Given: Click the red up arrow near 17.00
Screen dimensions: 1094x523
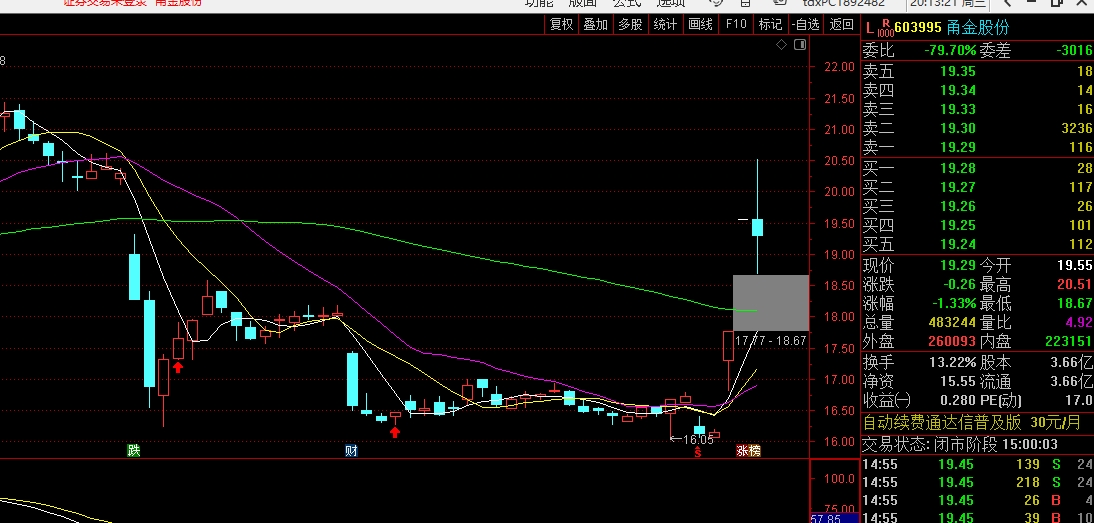Looking at the screenshot, I should [x=178, y=367].
